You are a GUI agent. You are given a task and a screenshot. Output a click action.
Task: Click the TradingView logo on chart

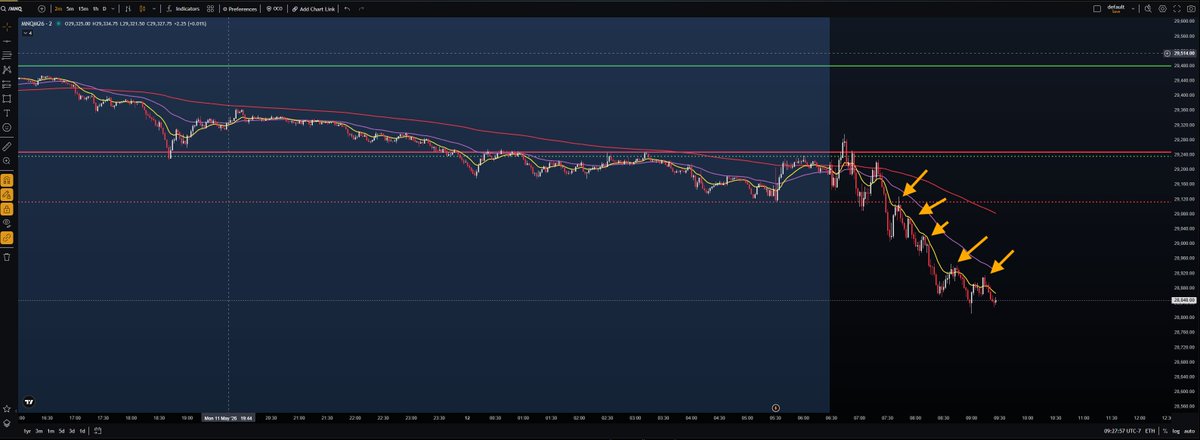click(28, 401)
